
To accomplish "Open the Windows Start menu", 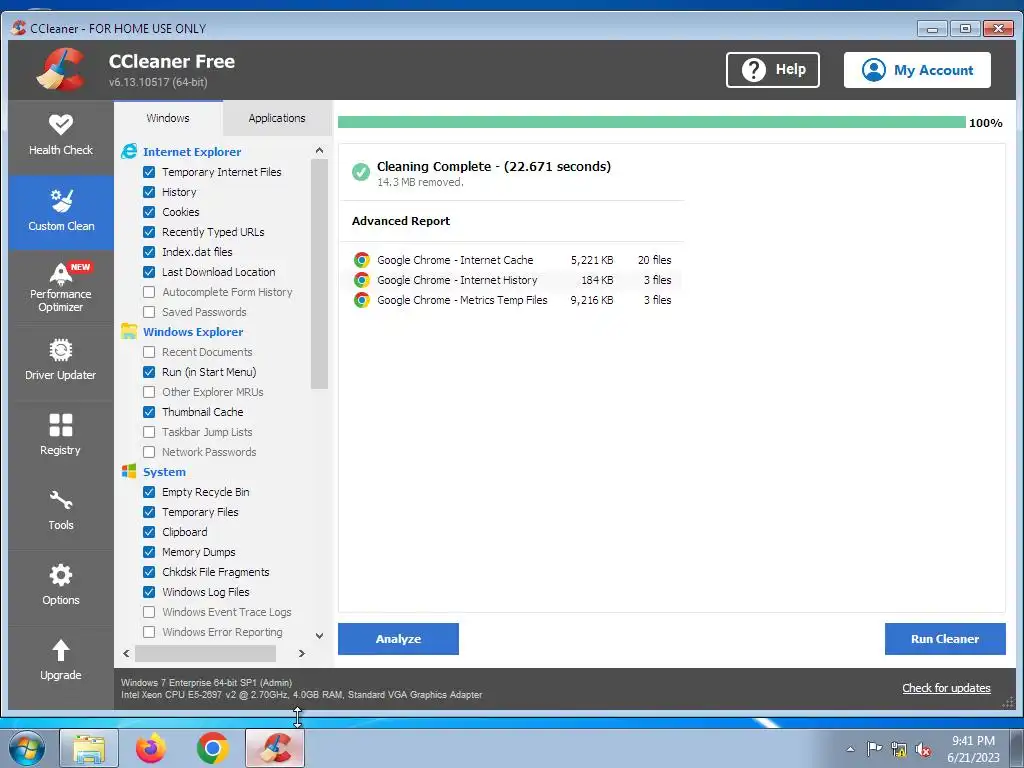I will 27,748.
